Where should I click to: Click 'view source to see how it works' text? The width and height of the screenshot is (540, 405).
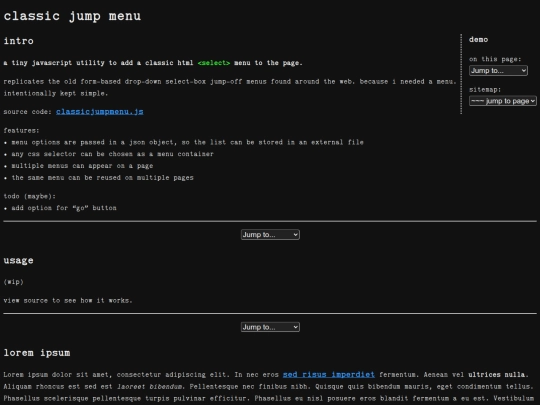(68, 300)
